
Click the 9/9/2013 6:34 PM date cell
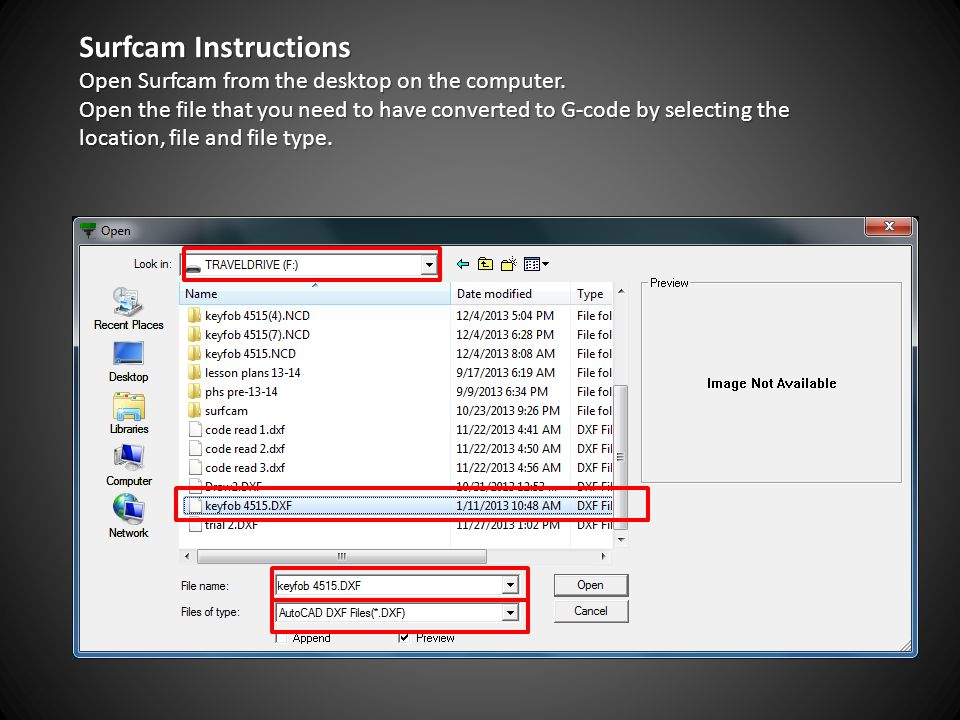502,392
